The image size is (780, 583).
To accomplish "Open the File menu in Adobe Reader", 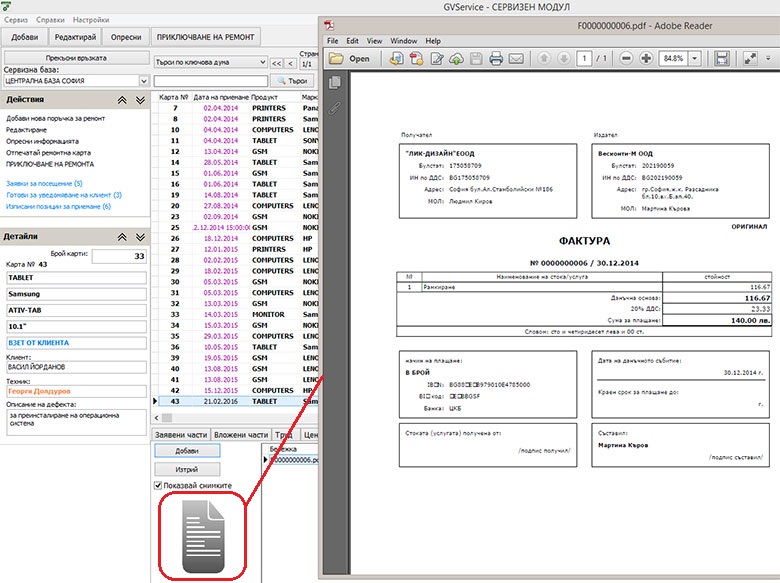I will (x=332, y=41).
